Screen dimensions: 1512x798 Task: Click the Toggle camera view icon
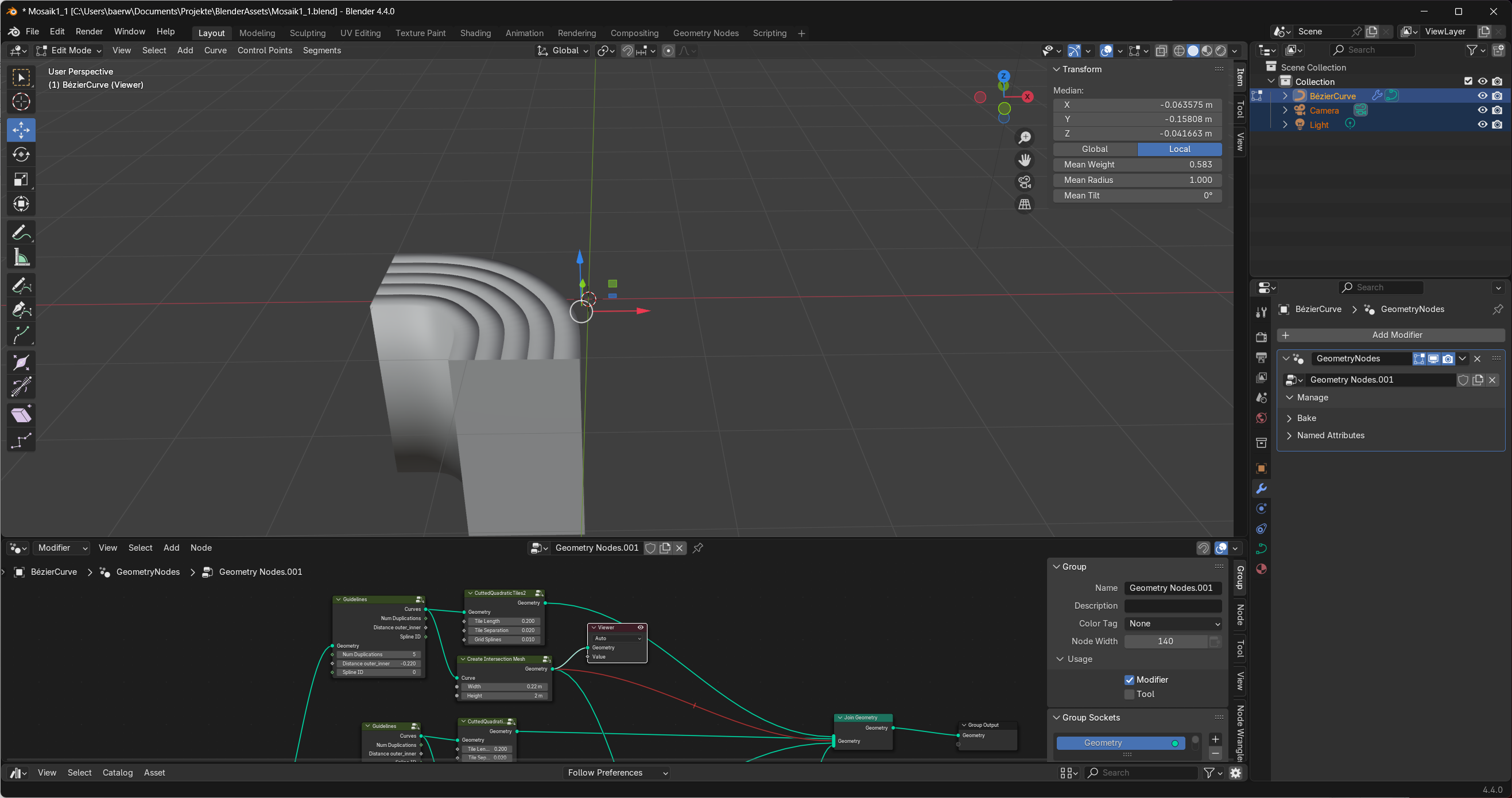(x=1025, y=182)
